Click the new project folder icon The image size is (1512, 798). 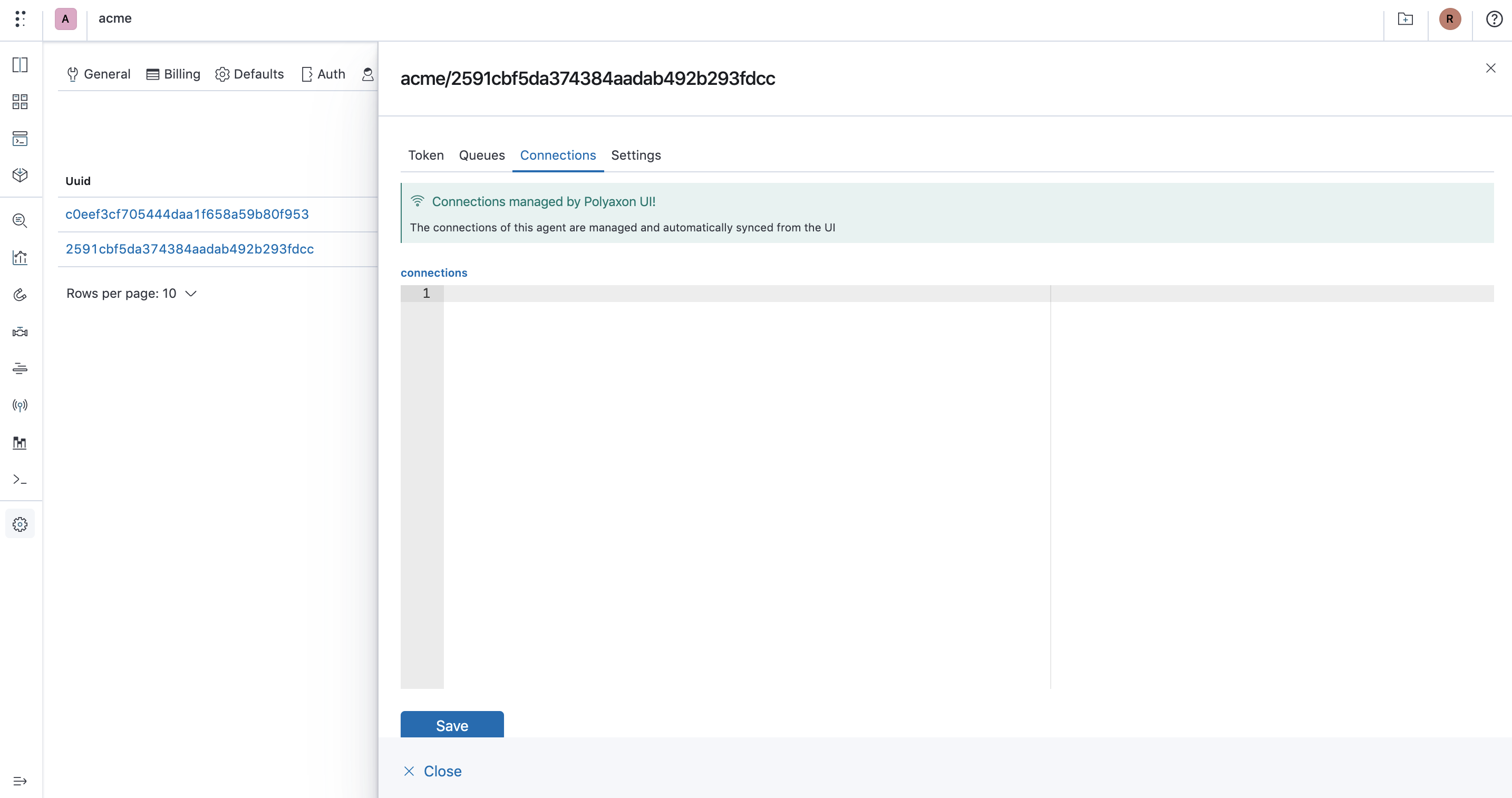[x=1405, y=19]
